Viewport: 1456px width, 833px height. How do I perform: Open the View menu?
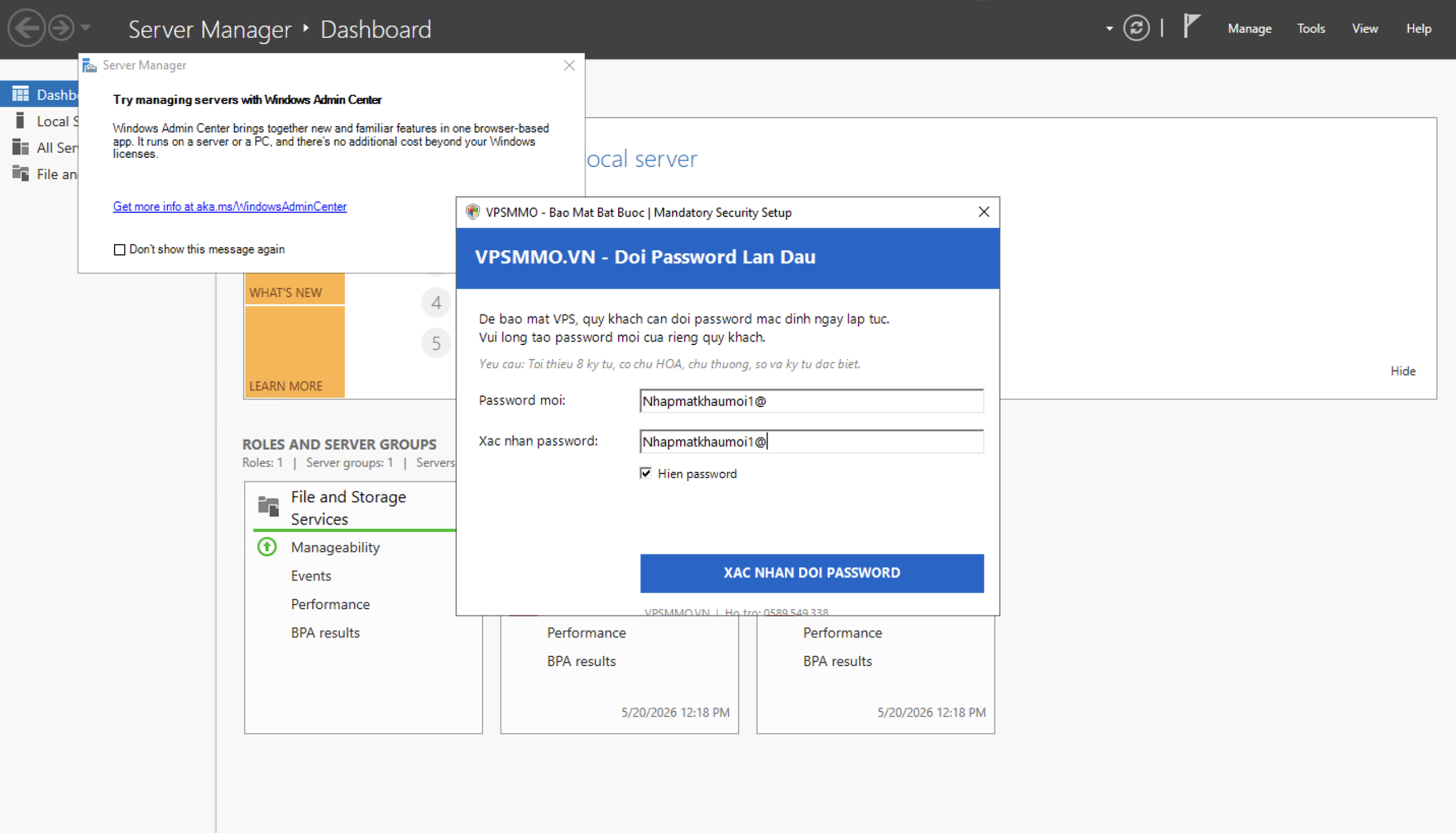1364,28
